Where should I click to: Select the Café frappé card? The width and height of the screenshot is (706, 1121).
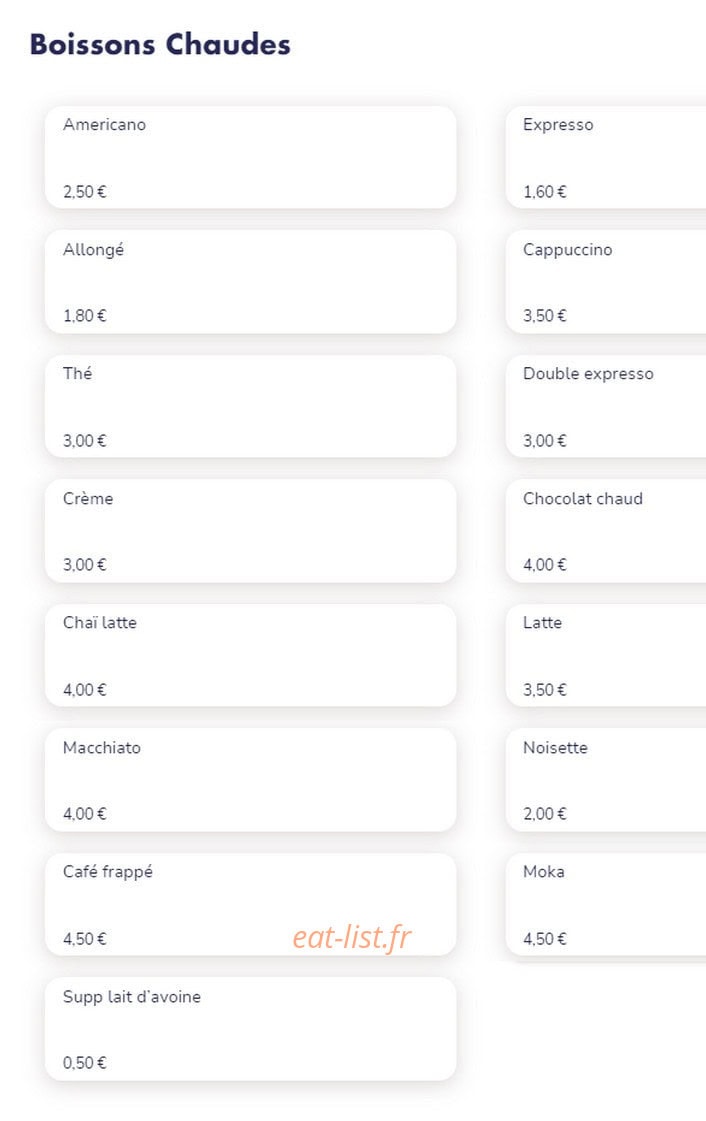pyautogui.click(x=251, y=904)
